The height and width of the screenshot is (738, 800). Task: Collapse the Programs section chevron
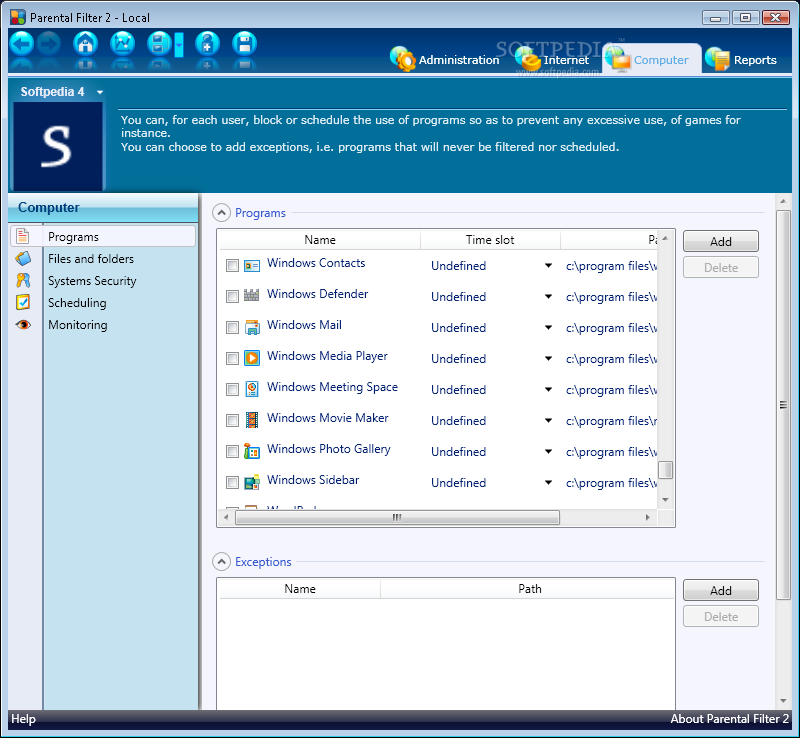pos(221,213)
